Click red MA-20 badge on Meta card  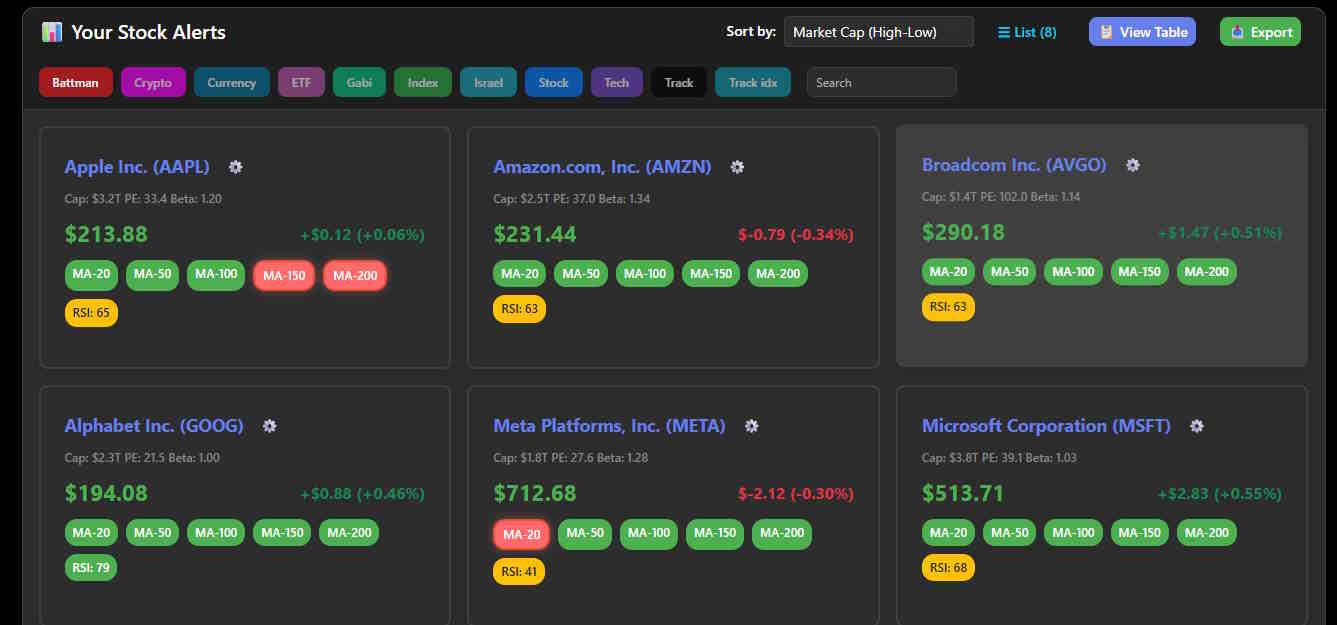coord(521,535)
